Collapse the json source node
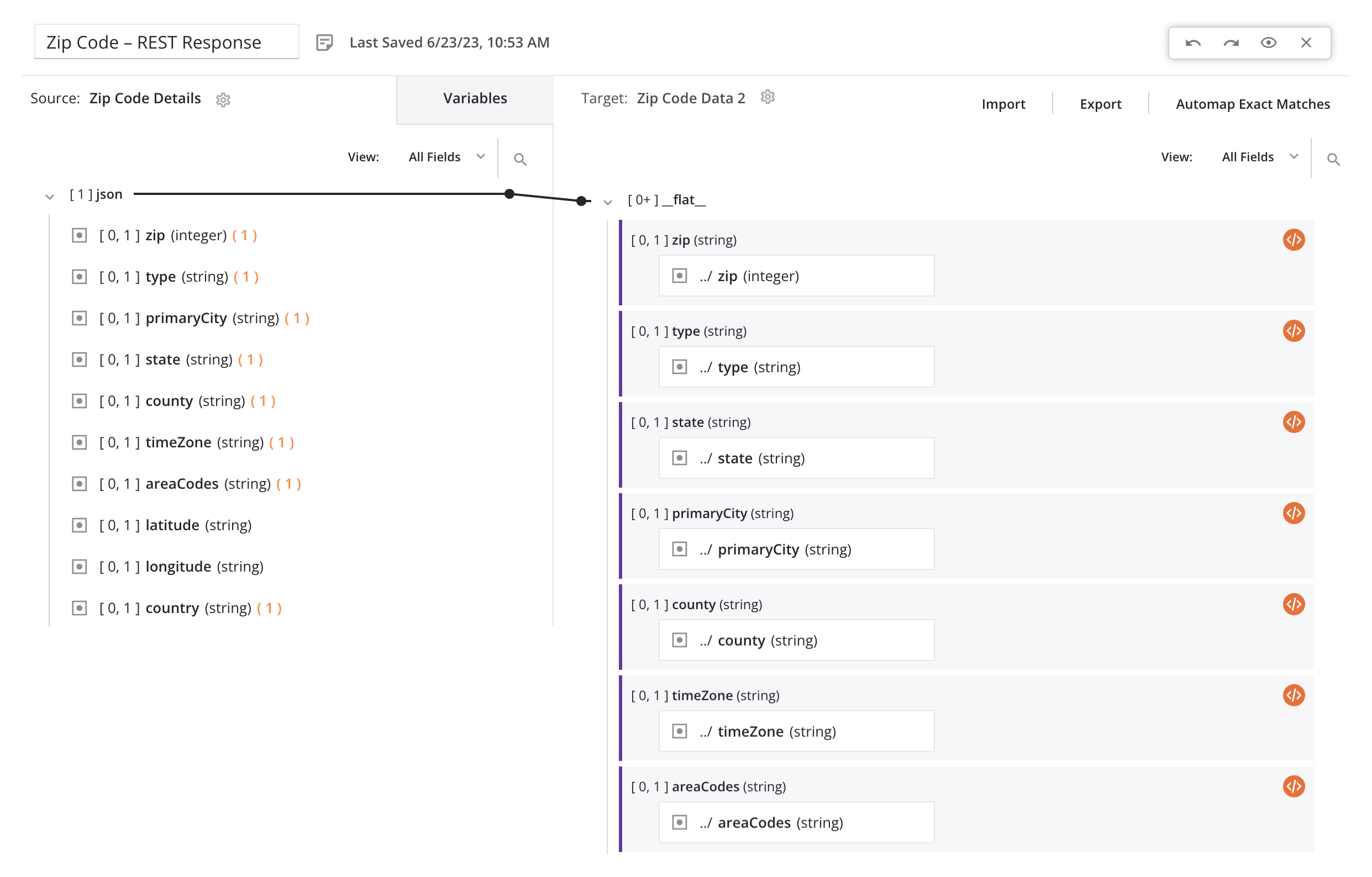This screenshot has height=877, width=1372. click(x=50, y=197)
